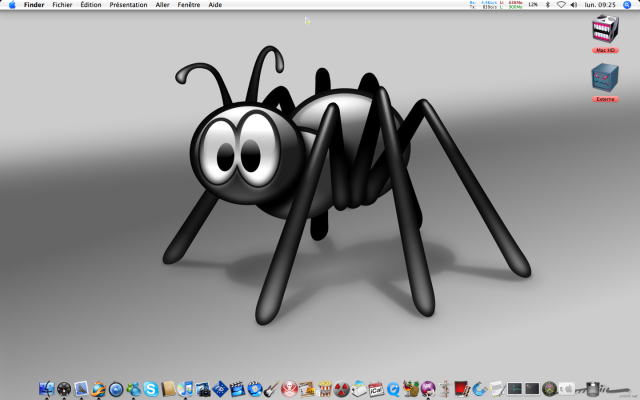The image size is (640, 400).
Task: Launch iCal from the dock
Action: (x=376, y=388)
